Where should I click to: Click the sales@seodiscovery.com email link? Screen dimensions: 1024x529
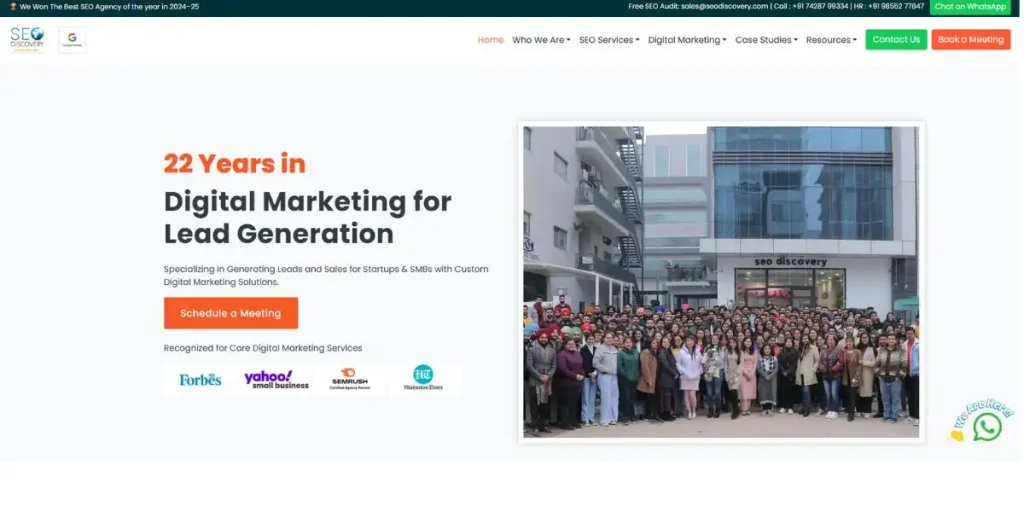tap(724, 7)
